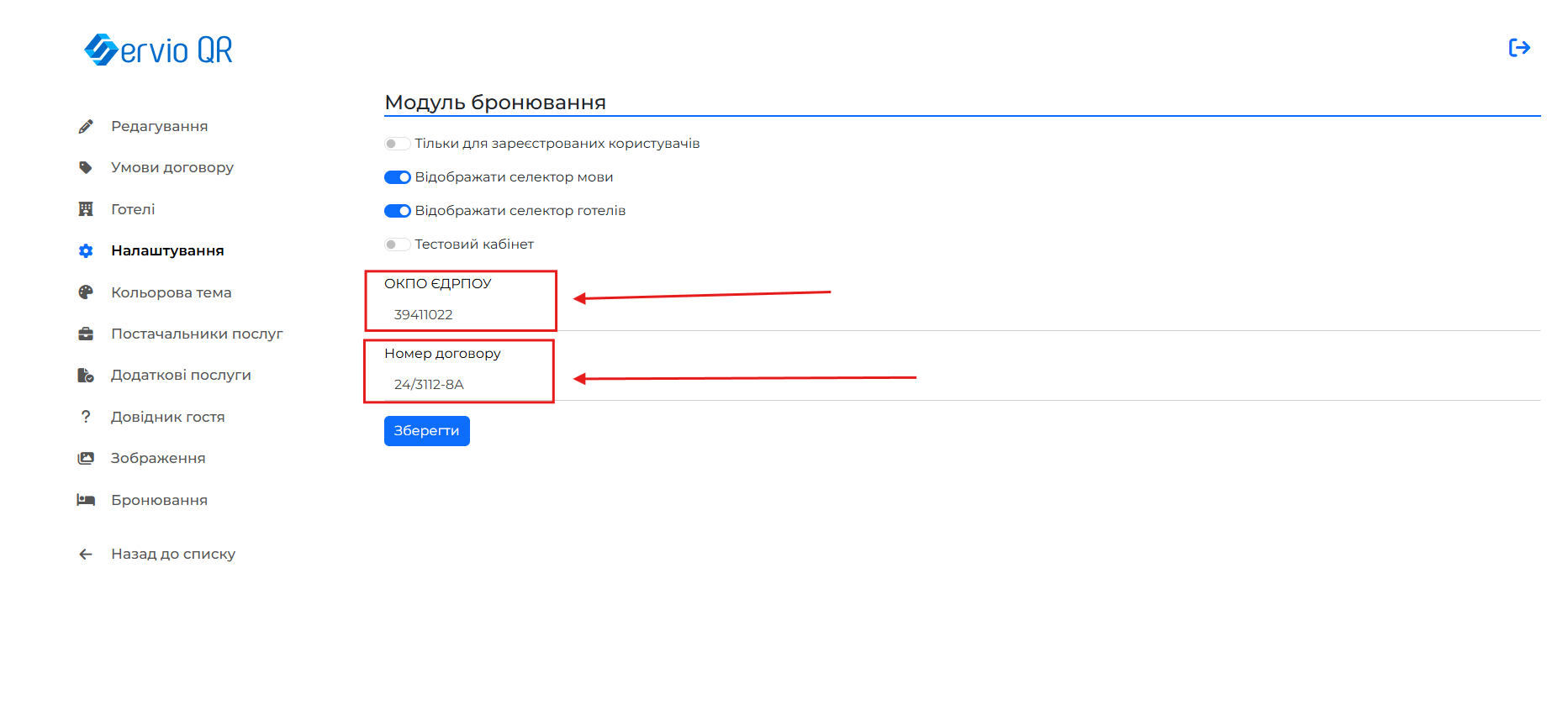Click the logout icon in top-right corner

click(1518, 48)
